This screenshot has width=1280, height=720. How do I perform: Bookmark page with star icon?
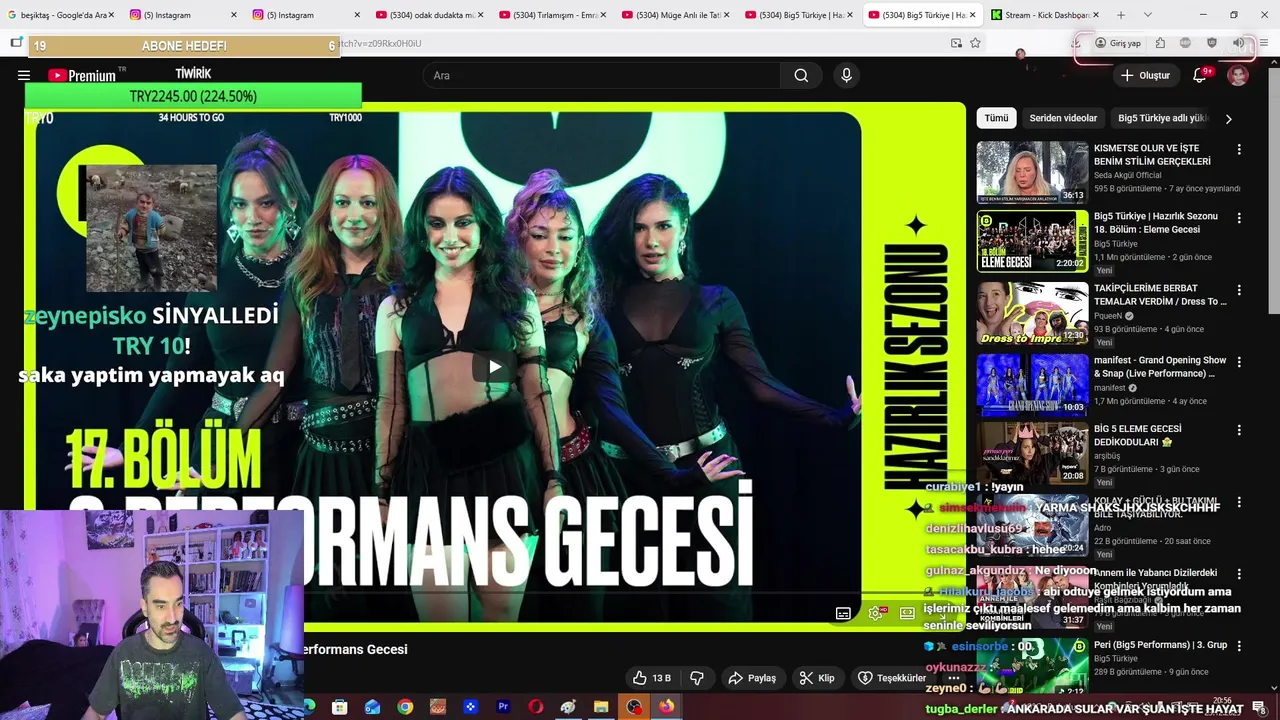pos(975,43)
